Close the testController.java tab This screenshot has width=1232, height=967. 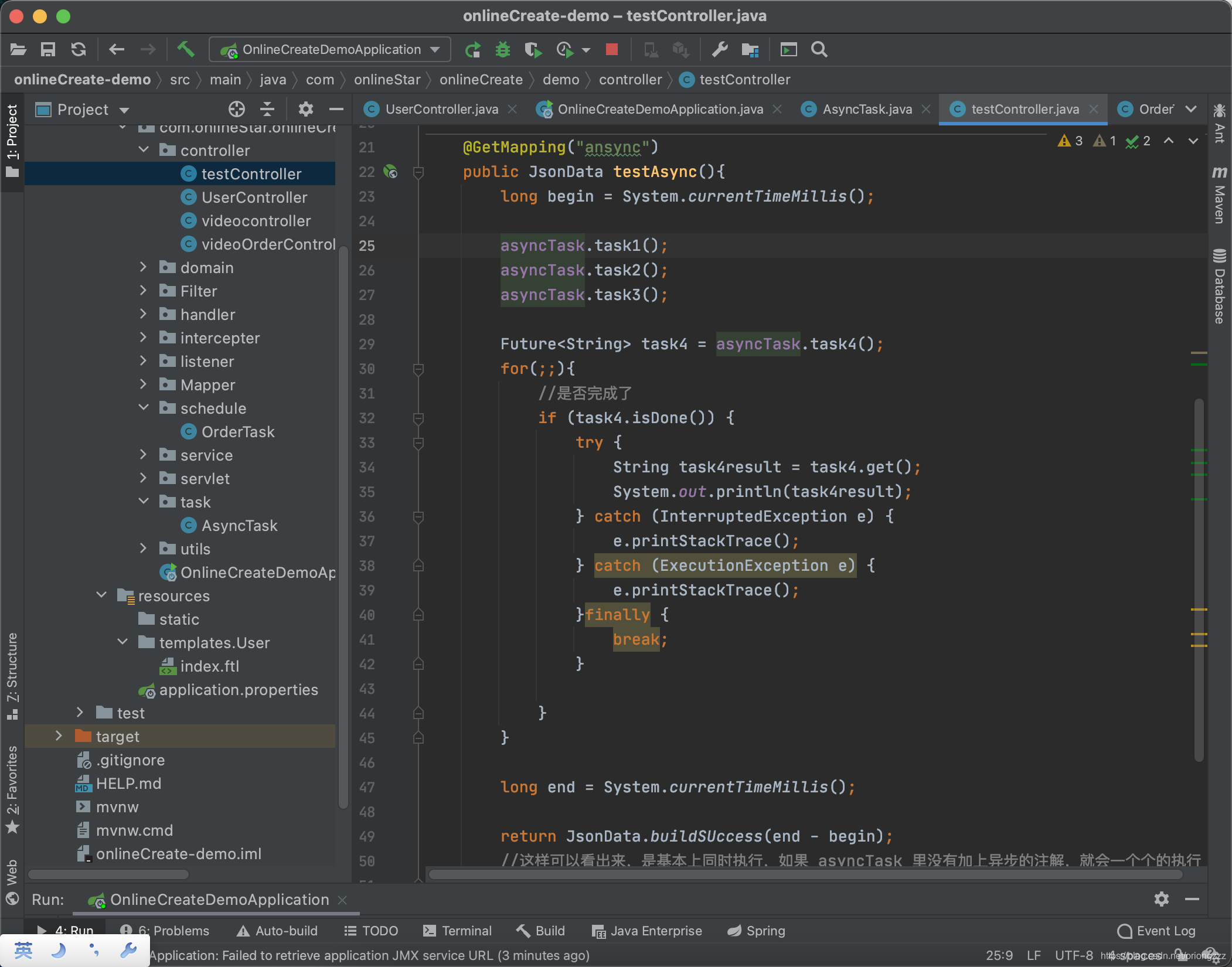click(1094, 110)
